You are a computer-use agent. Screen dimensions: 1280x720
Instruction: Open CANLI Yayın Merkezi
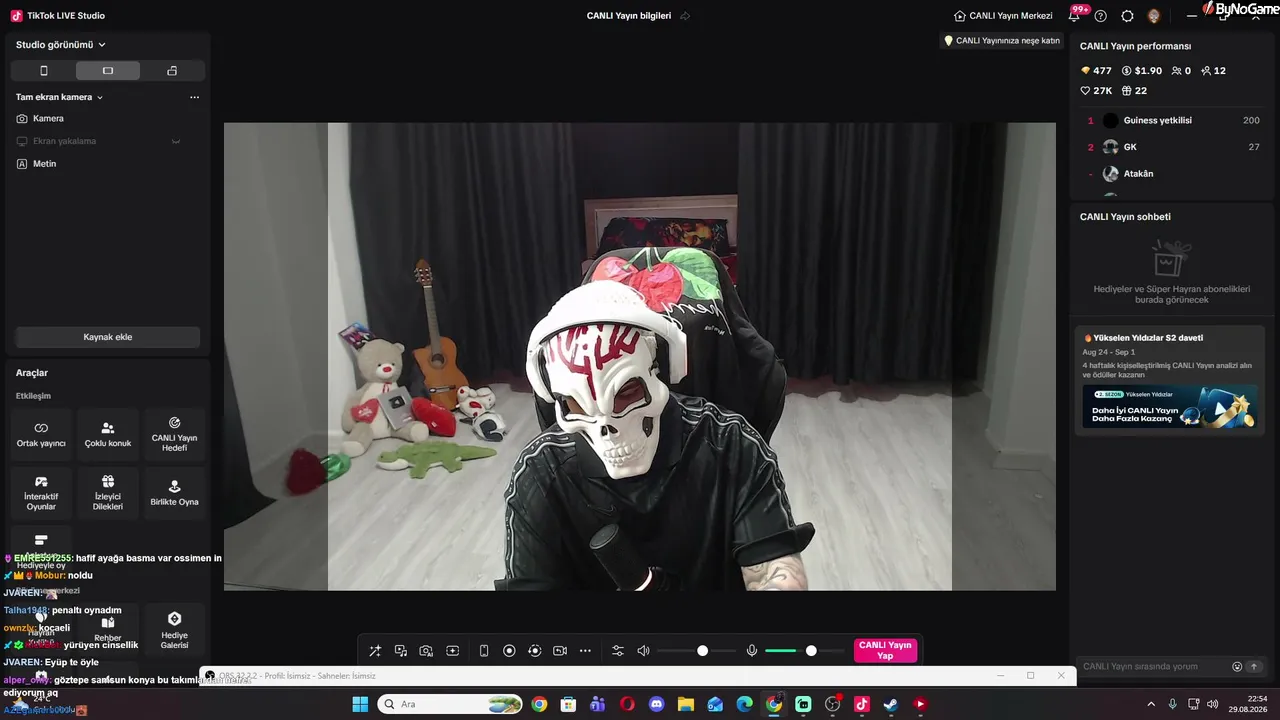pyautogui.click(x=1003, y=16)
